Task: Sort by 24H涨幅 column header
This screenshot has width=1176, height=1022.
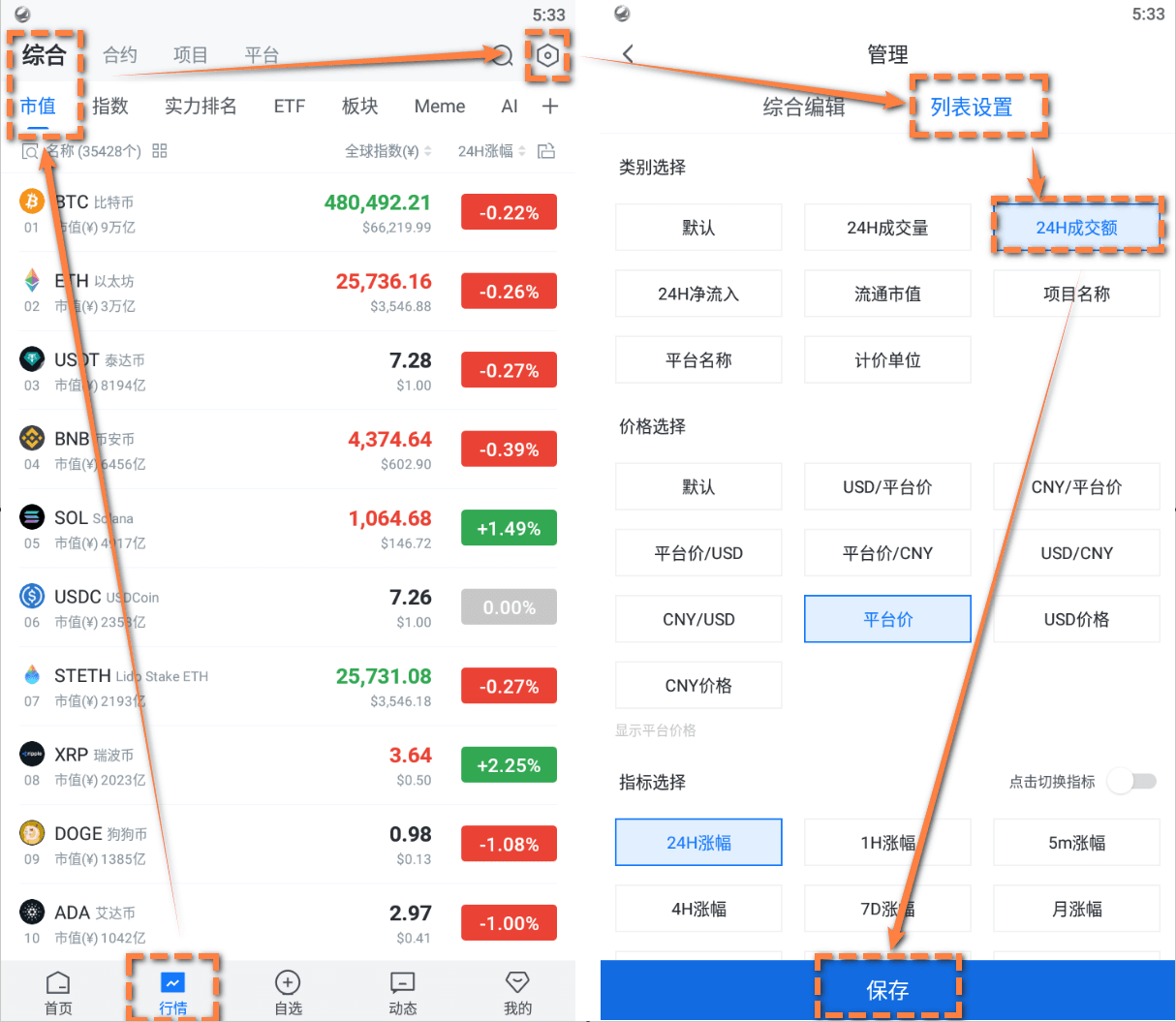Action: click(492, 151)
